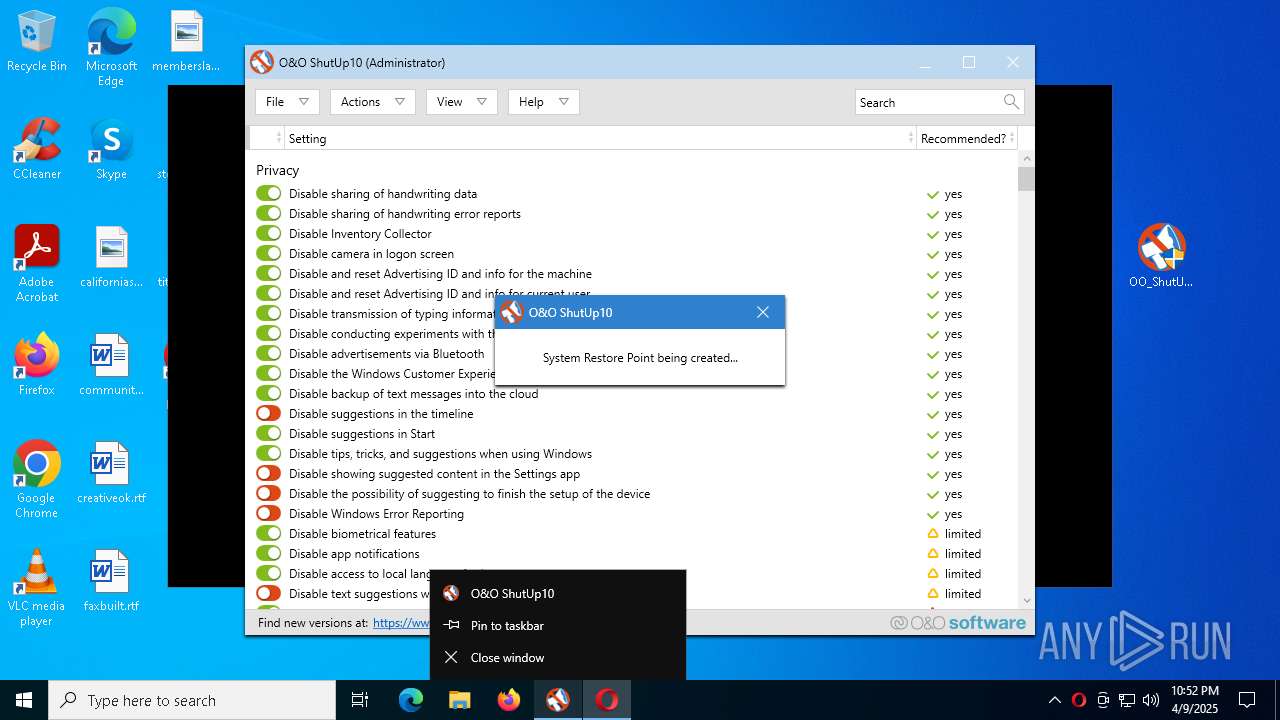Toggle Disable biometrical features
The width and height of the screenshot is (1280, 720).
click(x=268, y=534)
